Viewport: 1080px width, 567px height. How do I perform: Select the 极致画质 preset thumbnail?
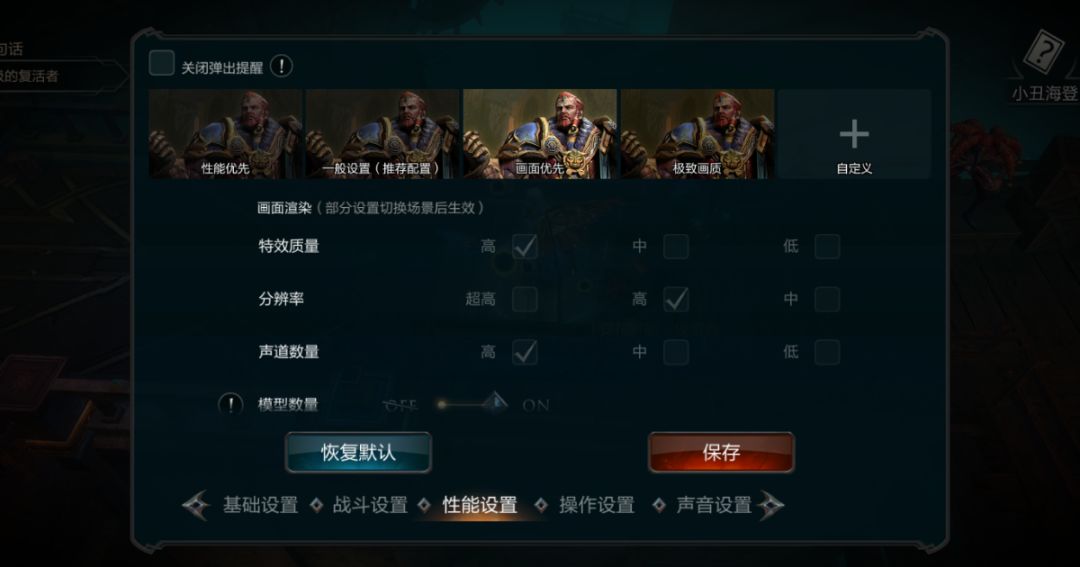click(x=697, y=134)
